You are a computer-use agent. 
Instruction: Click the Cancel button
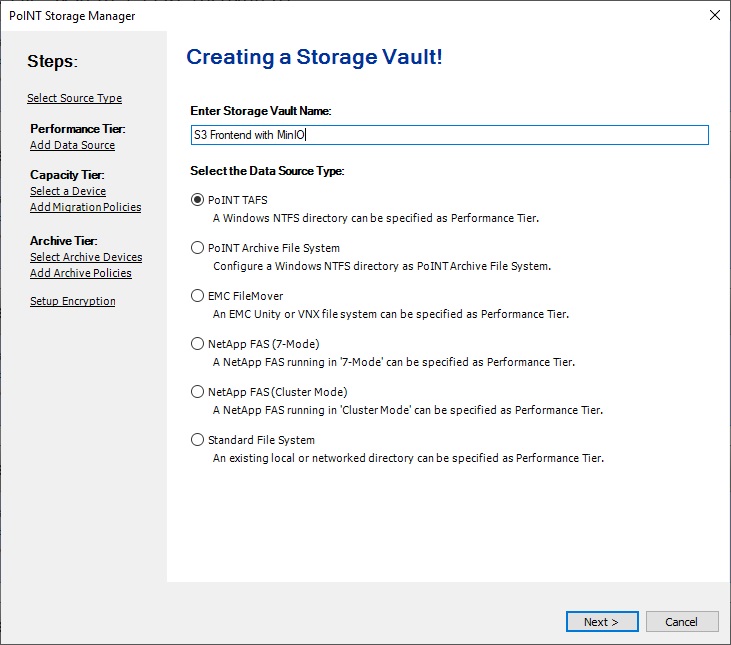tap(682, 622)
